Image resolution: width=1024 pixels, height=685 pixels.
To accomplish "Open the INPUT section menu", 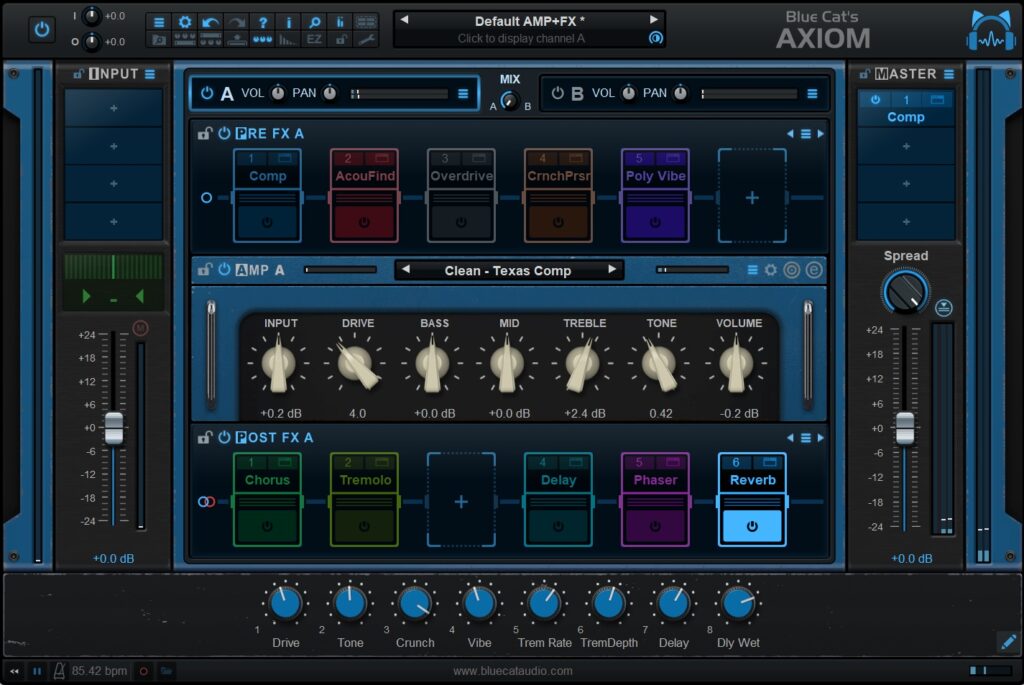I will [x=150, y=74].
